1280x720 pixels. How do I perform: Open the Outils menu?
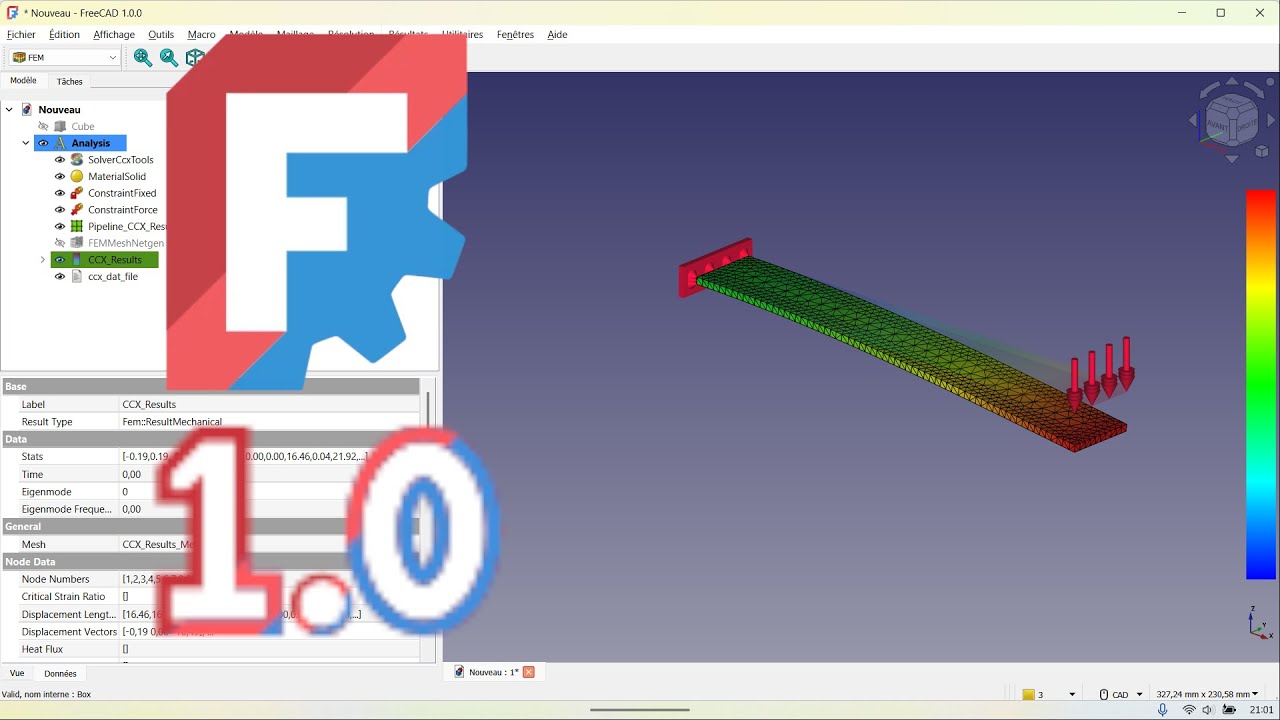161,34
